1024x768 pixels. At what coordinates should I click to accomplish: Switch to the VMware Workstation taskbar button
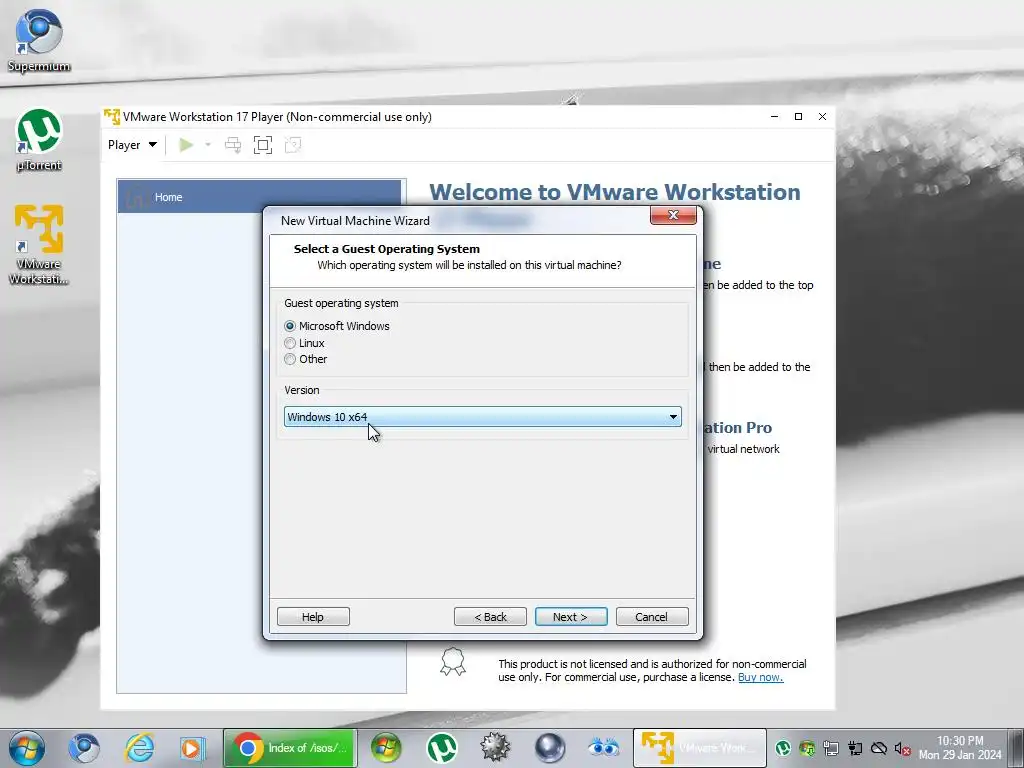pos(699,748)
